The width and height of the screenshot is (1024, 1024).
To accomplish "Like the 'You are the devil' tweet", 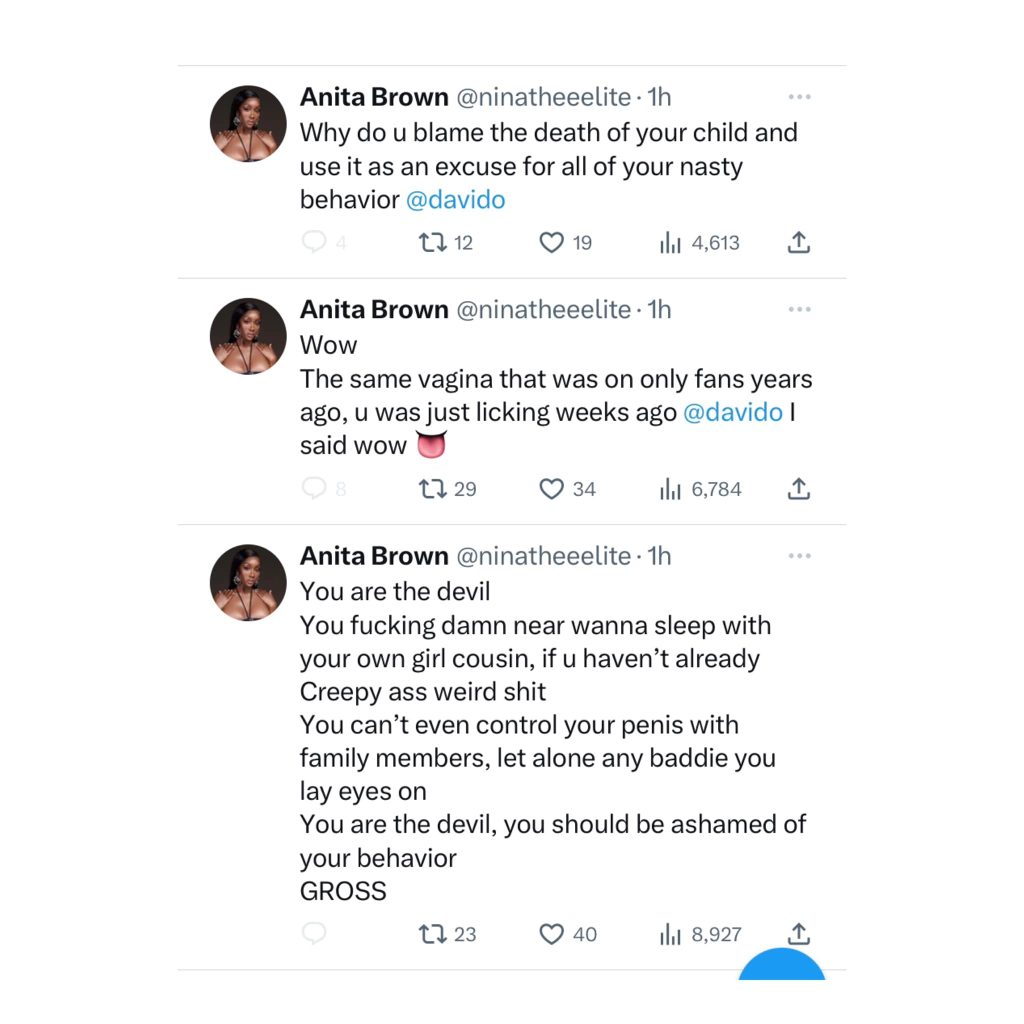I will [x=552, y=934].
